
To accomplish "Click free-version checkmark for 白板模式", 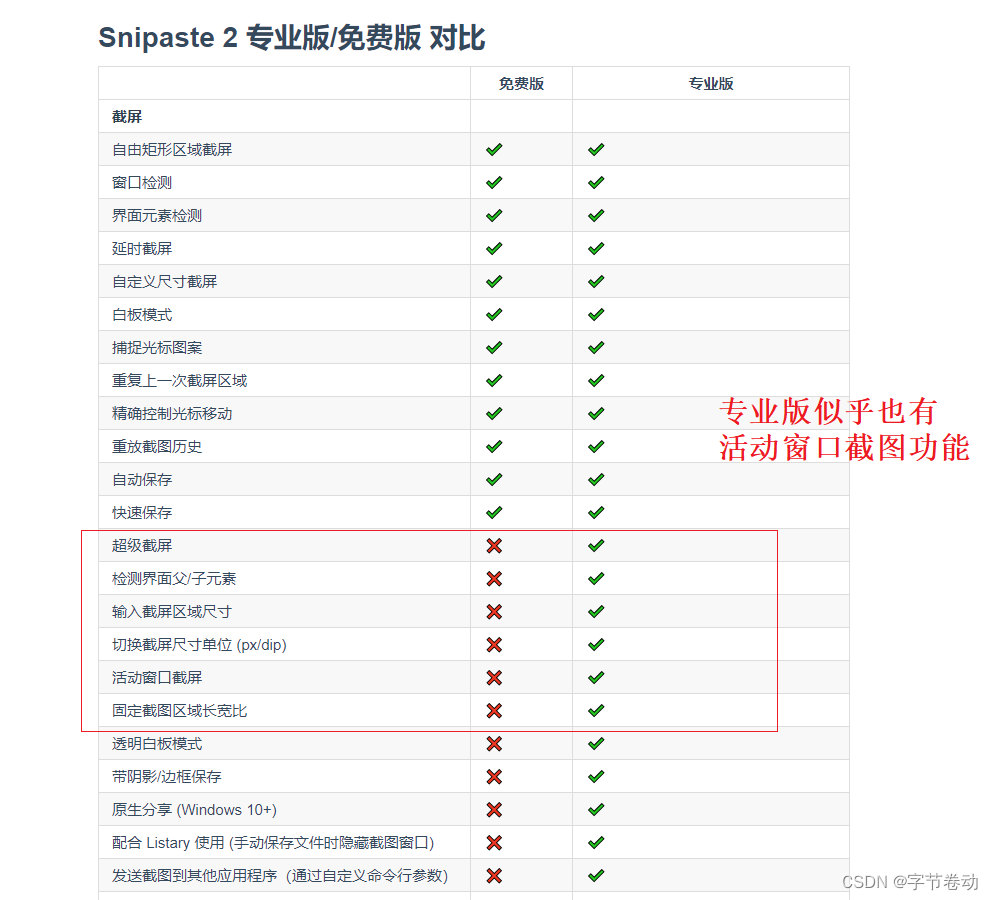I will [494, 314].
